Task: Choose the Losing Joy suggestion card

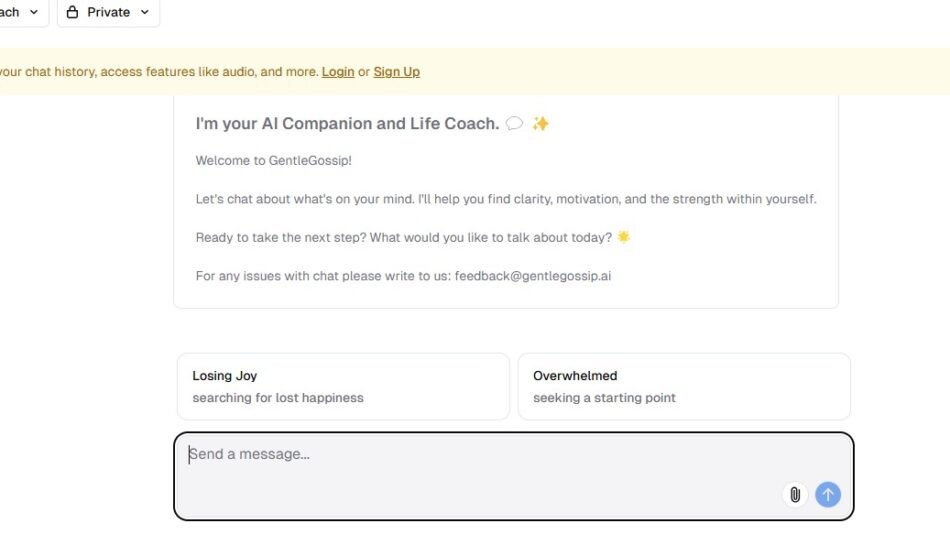Action: coord(343,386)
